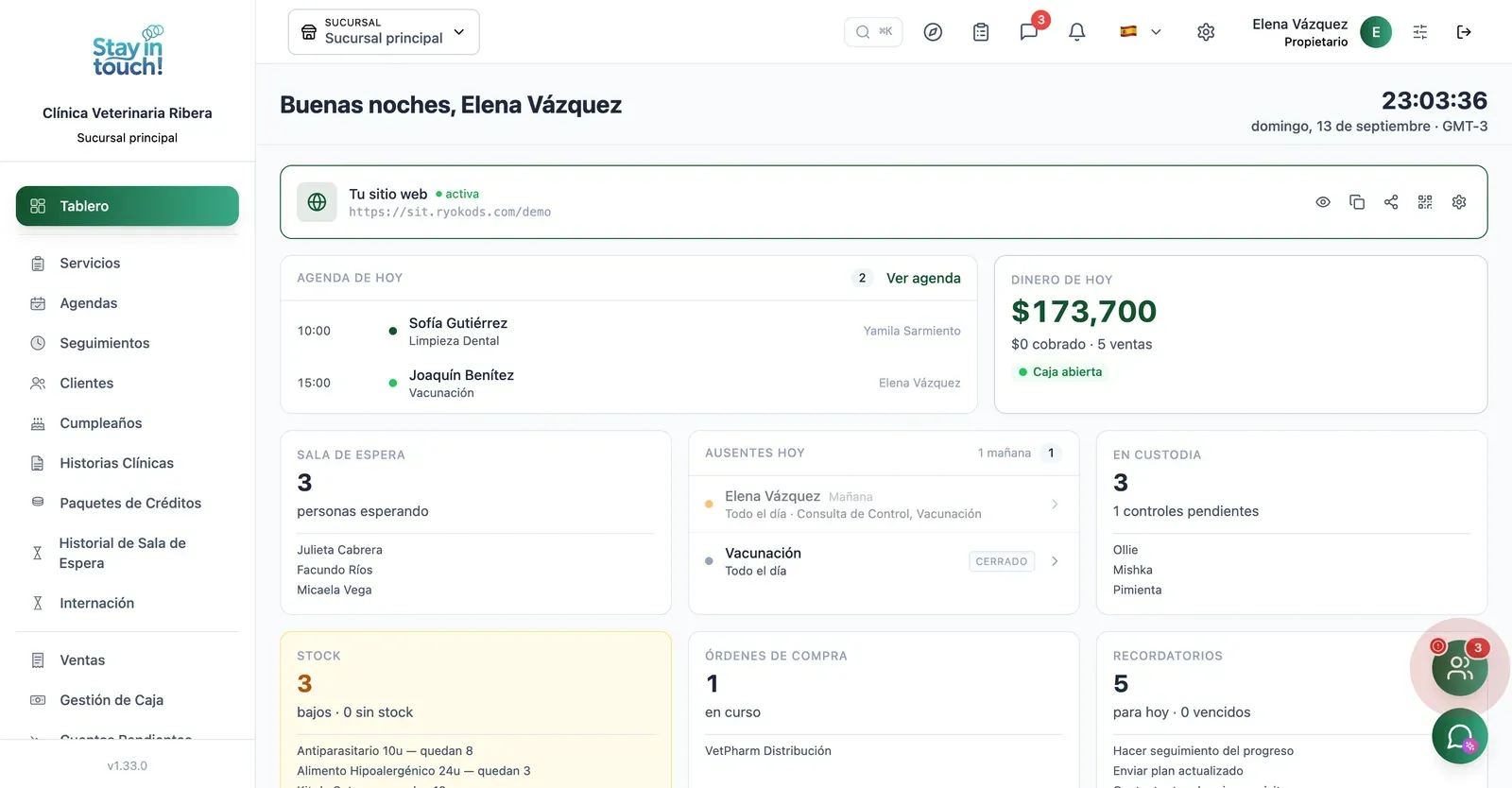1512x788 pixels.
Task: Copy the website URL icon
Action: pyautogui.click(x=1357, y=202)
